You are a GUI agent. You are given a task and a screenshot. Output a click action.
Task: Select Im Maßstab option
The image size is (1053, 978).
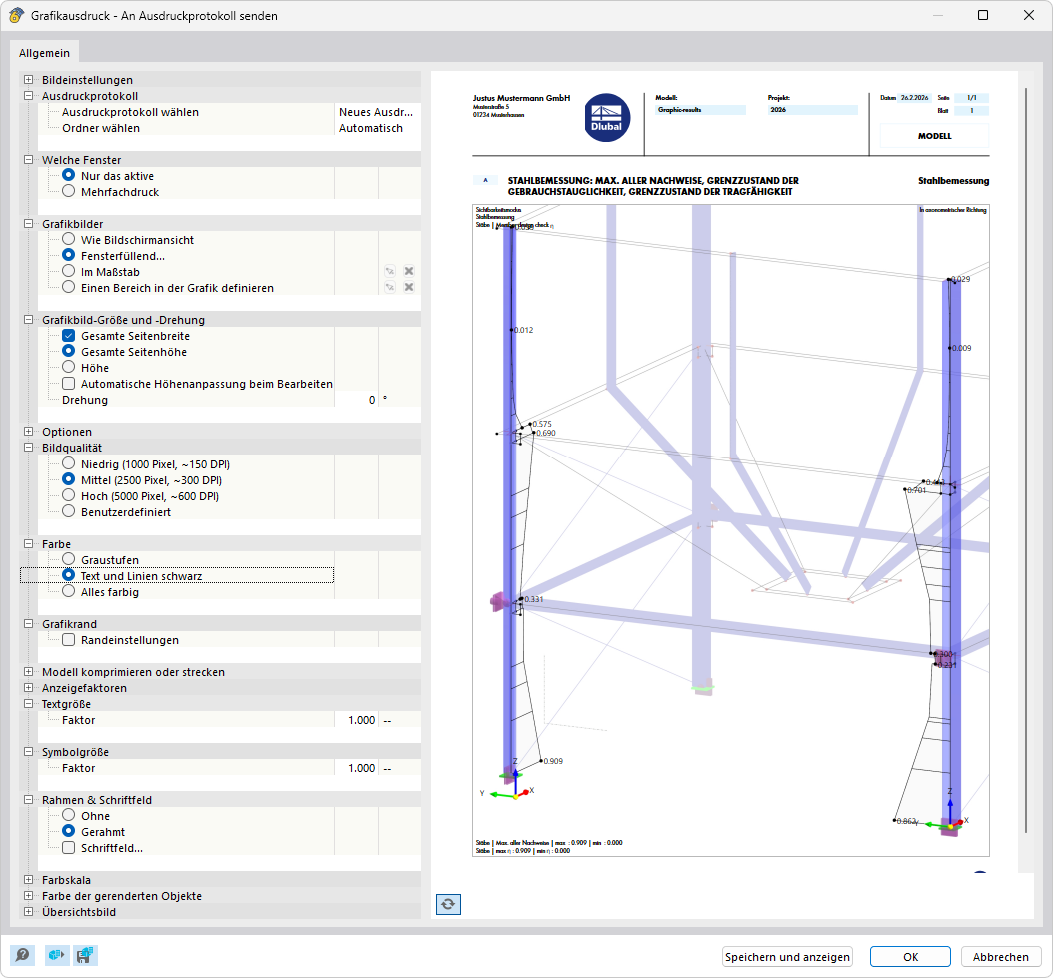pos(68,271)
